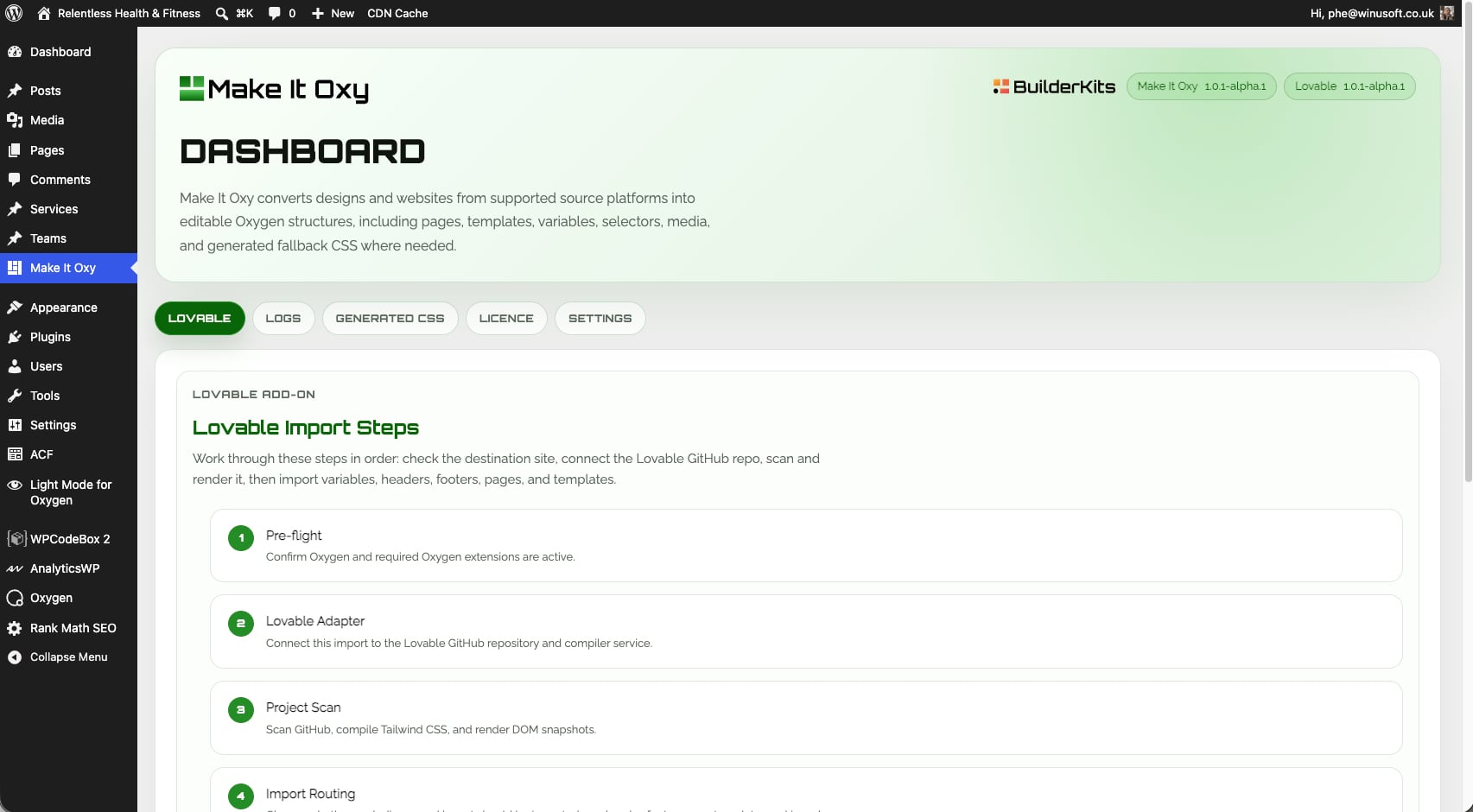1473x812 pixels.
Task: Click the BuilderKits logo
Action: (x=1054, y=86)
